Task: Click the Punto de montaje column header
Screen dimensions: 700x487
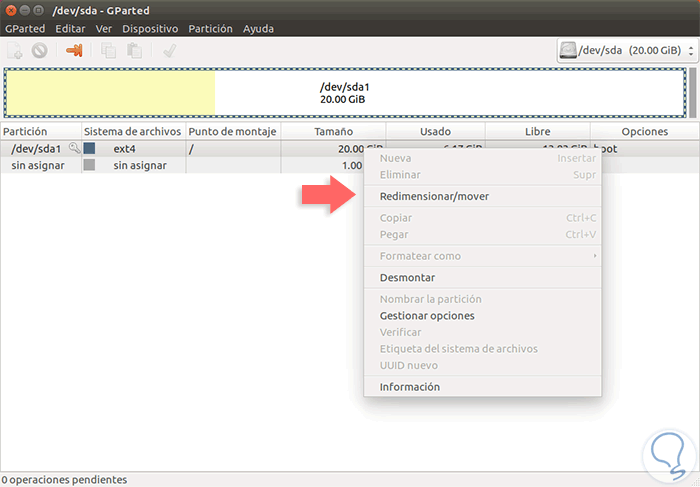Action: coord(233,132)
